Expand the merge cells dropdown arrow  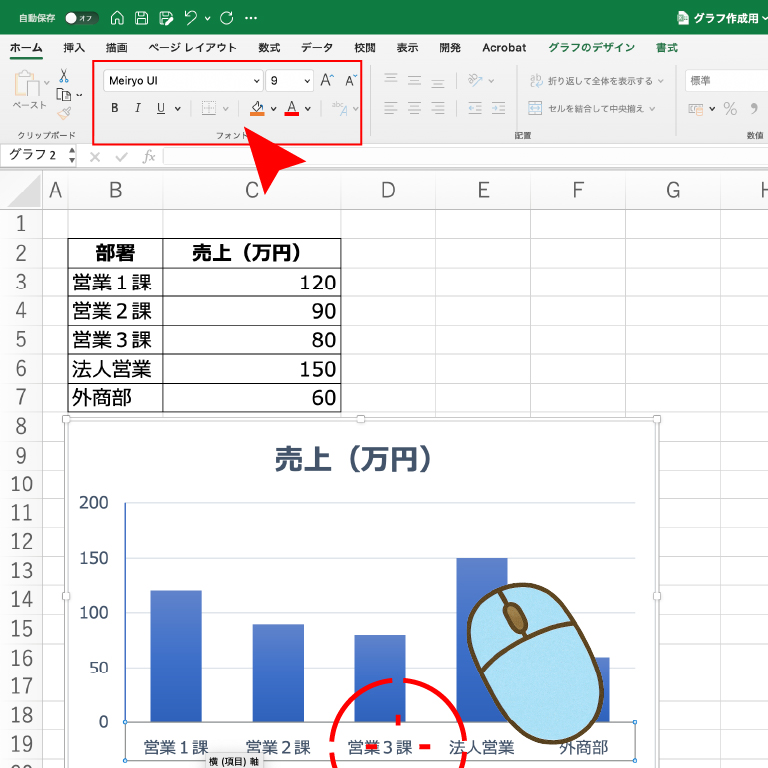(x=652, y=109)
